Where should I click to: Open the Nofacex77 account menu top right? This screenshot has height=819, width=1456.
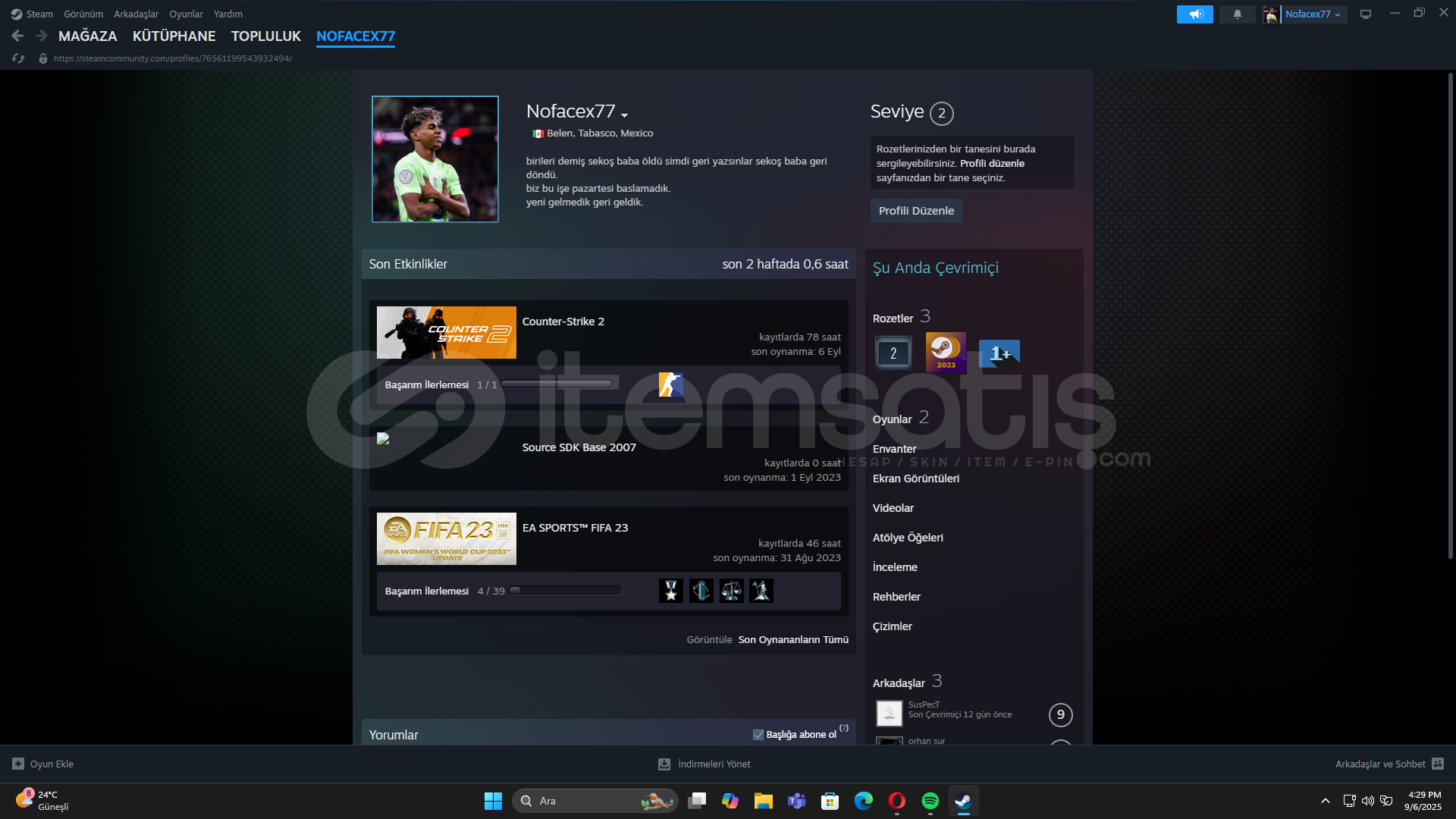1313,14
